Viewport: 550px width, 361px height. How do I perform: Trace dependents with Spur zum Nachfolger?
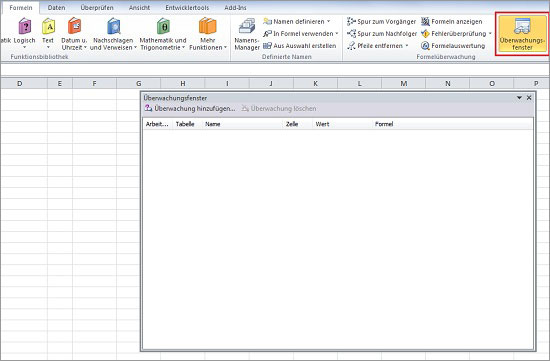coord(382,34)
